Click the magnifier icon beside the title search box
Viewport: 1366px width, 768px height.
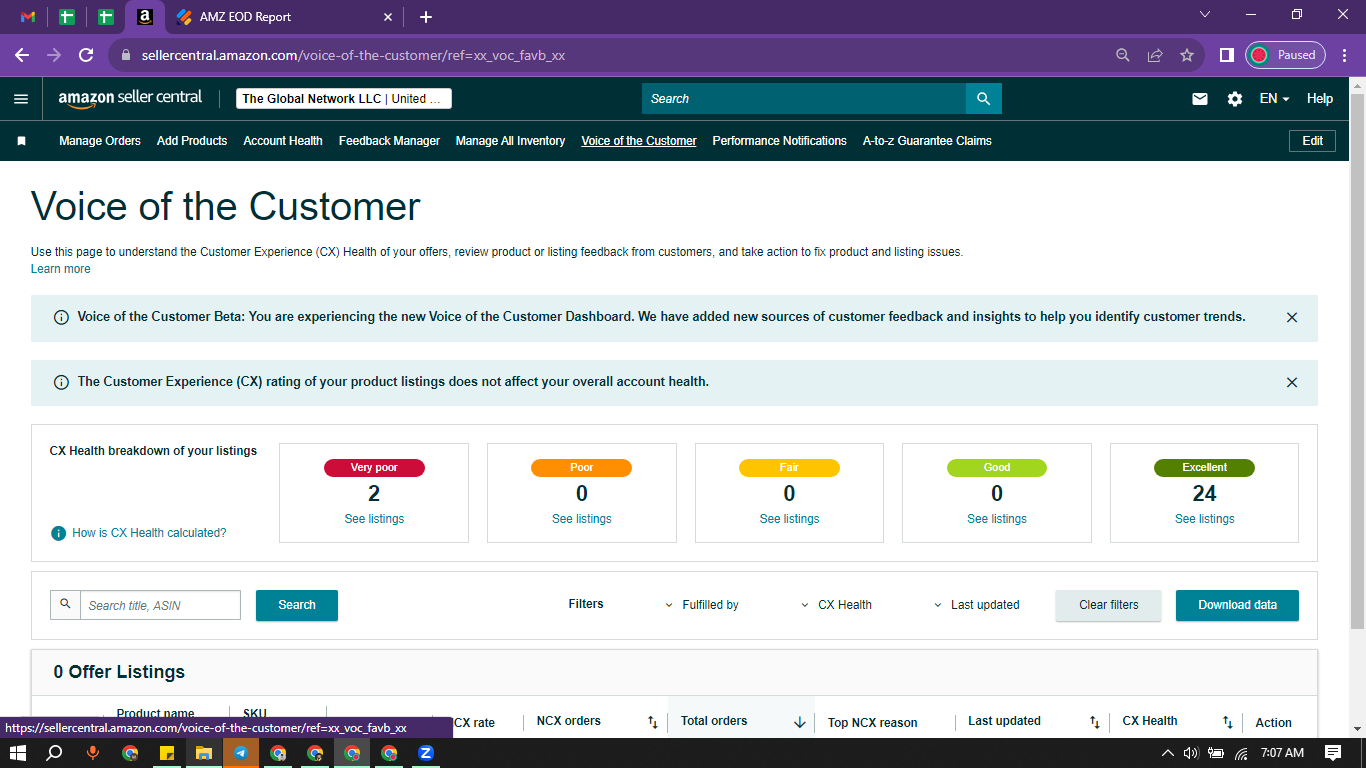coord(66,604)
